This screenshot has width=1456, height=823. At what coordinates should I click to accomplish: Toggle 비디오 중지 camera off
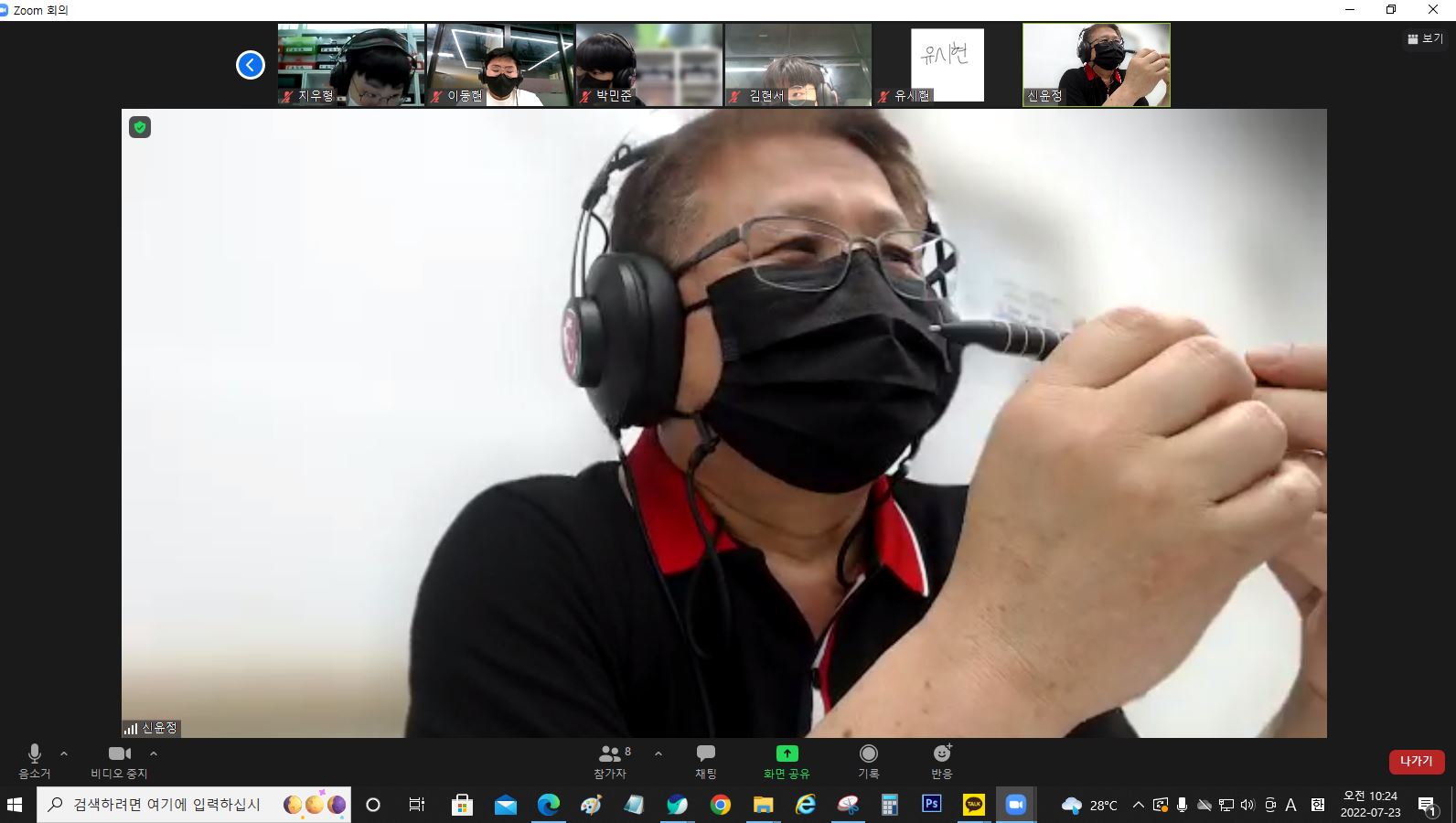click(x=119, y=760)
